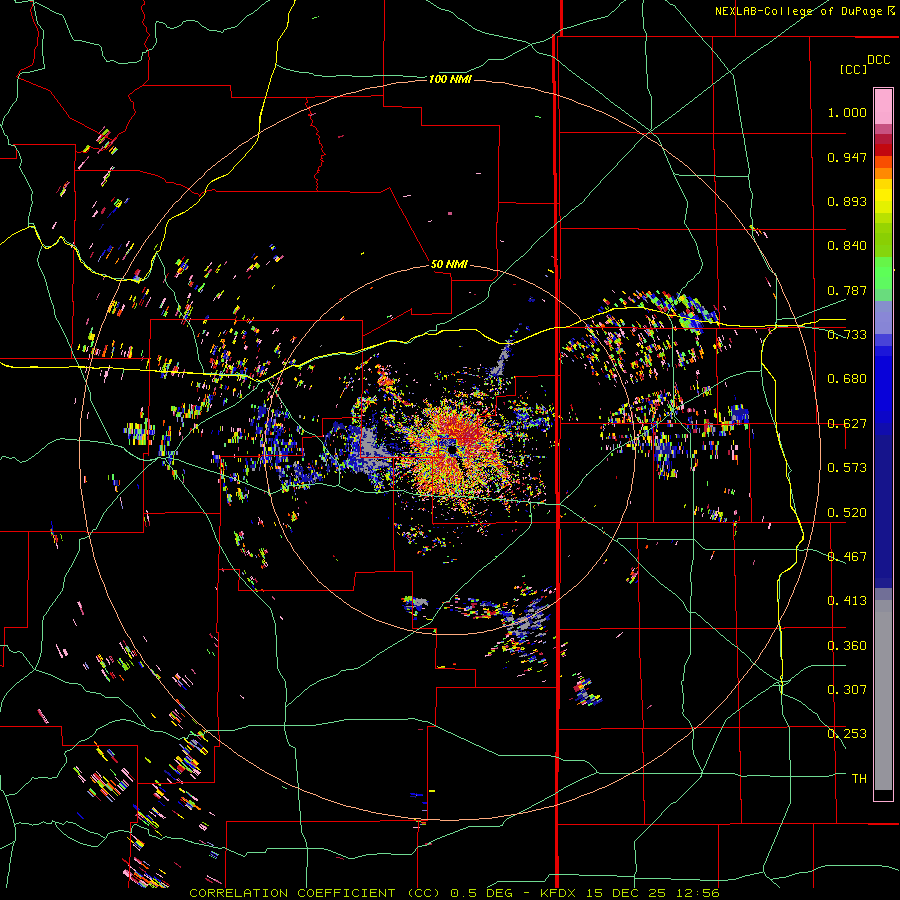Select the 0.413 legend value
Viewport: 900px width, 900px height.
(x=847, y=601)
